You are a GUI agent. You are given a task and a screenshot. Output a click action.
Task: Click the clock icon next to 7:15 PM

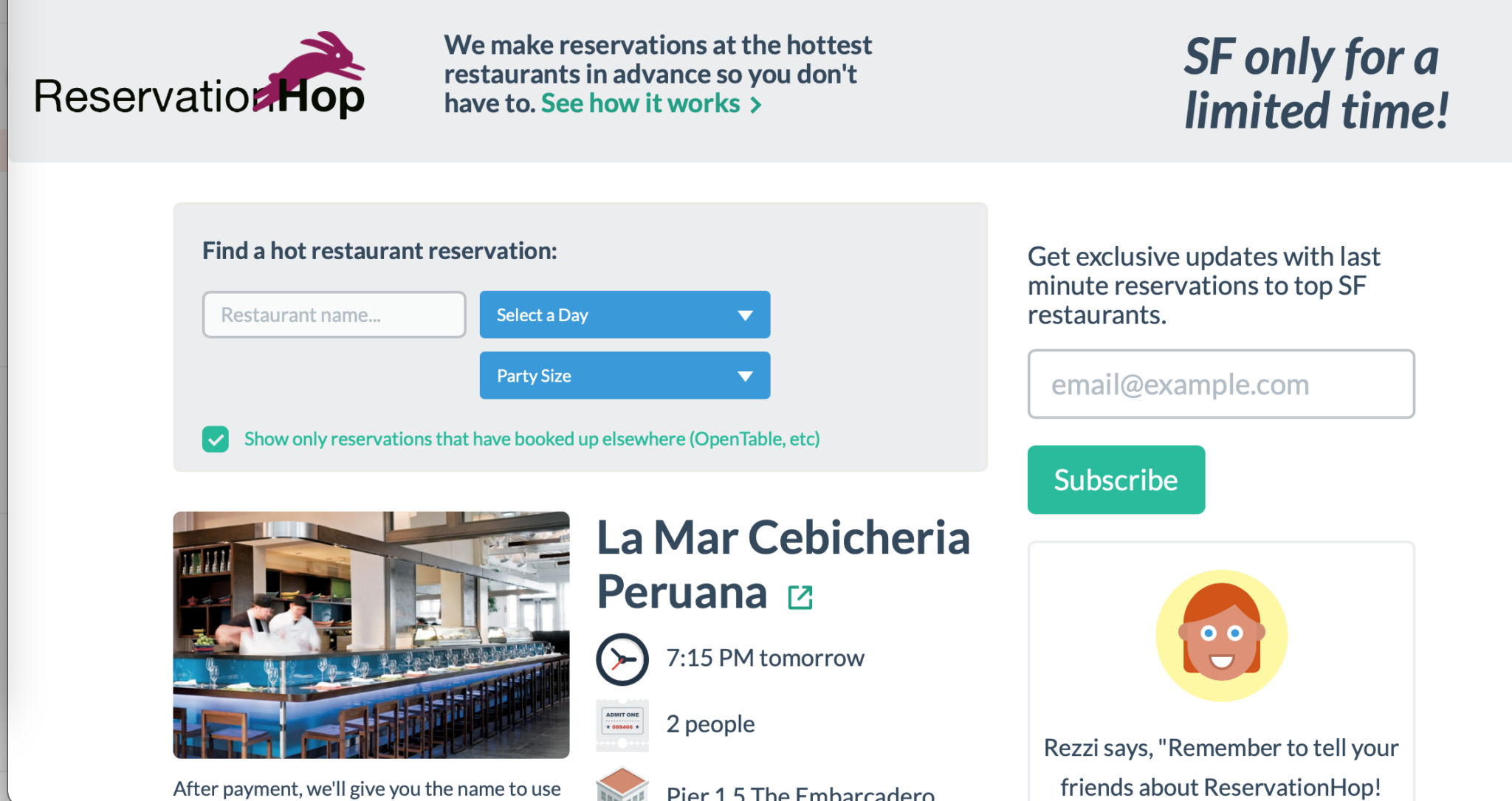622,659
